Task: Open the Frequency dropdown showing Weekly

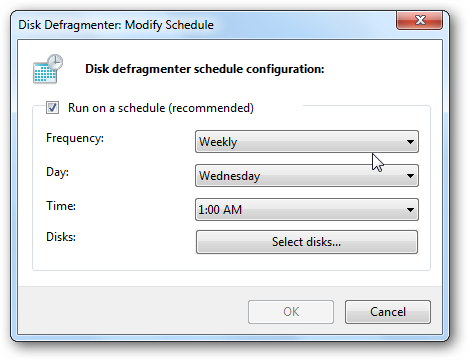Action: (x=307, y=142)
